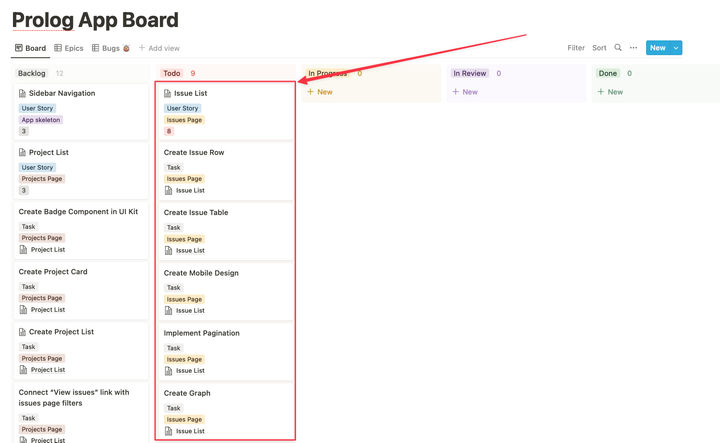Click Issues Page tag on Issue List card

[x=184, y=120]
